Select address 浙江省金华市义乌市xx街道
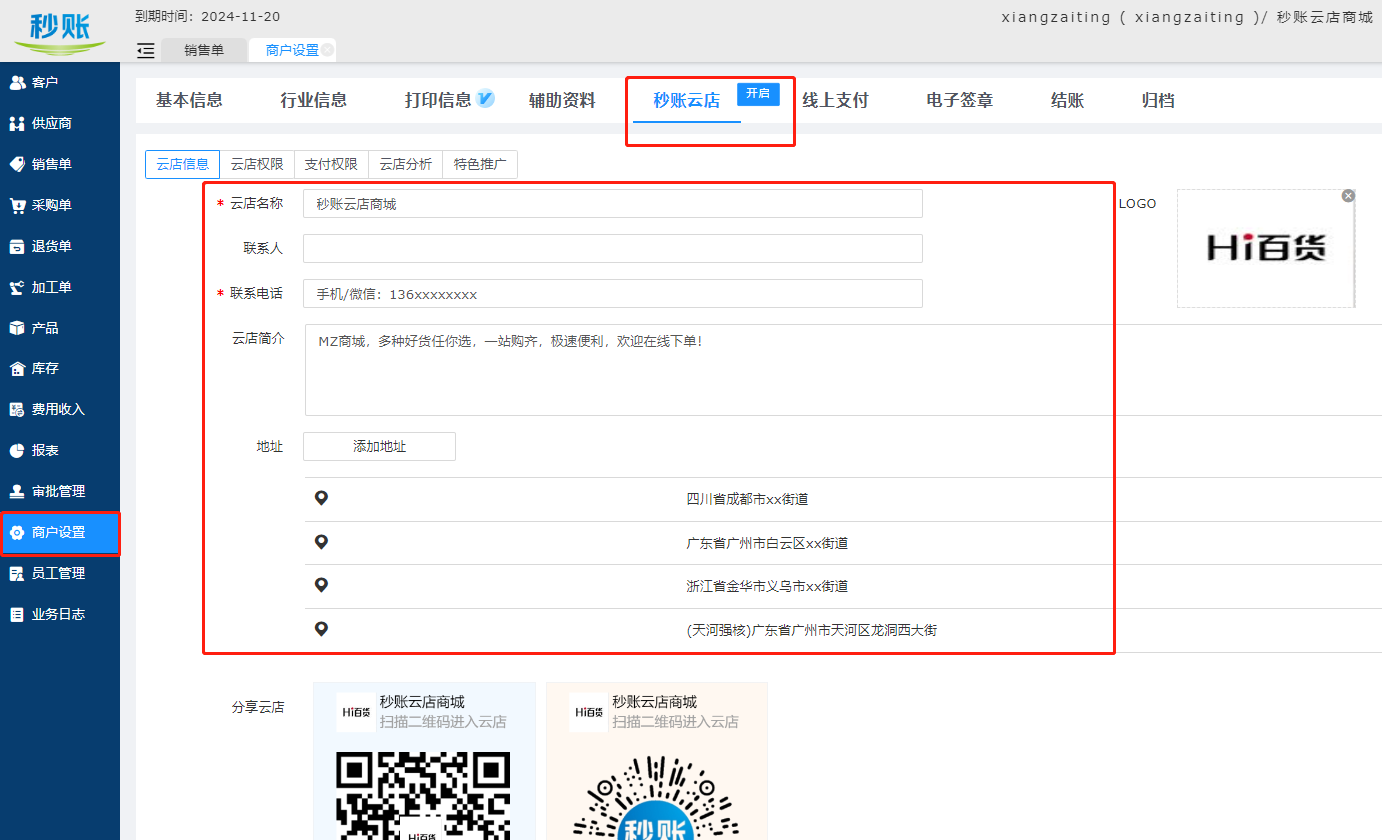Viewport: 1382px width, 840px height. pos(767,586)
